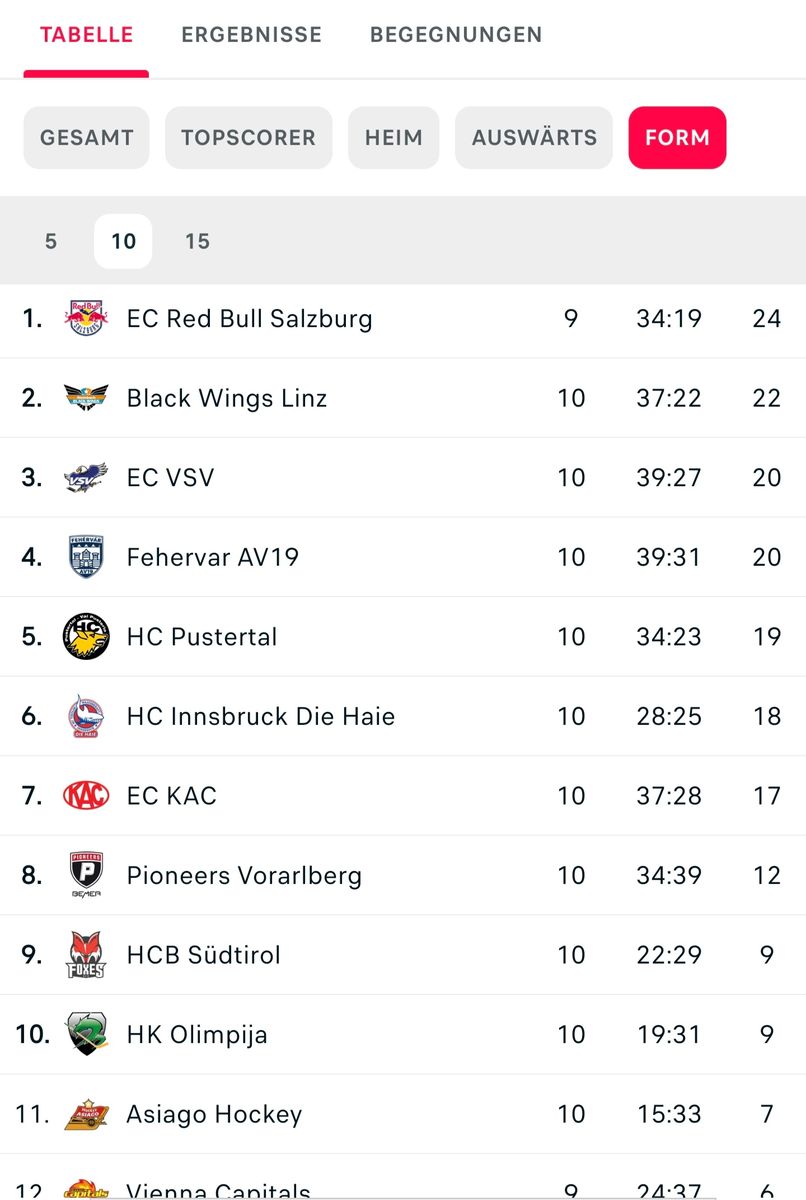Switch to the Ergebnisse tab
The height and width of the screenshot is (1200, 806).
tap(252, 35)
